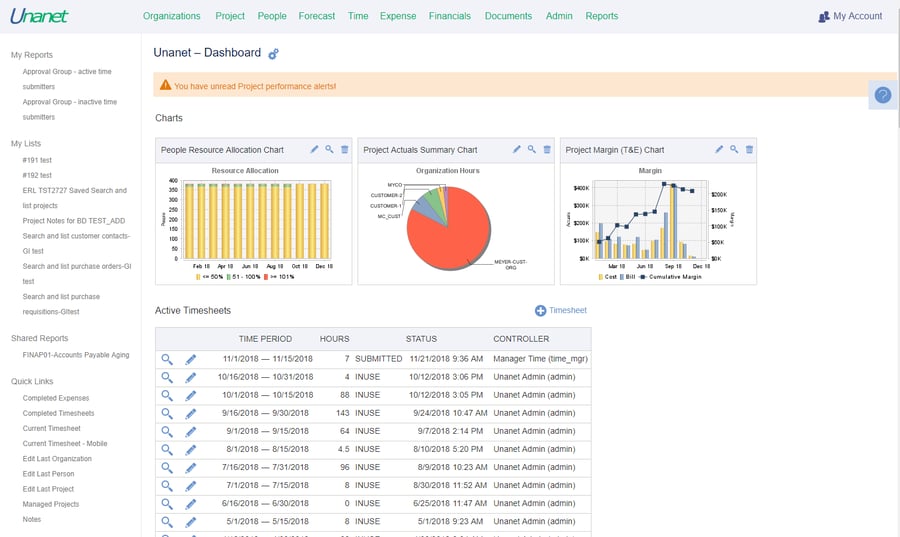Viewport: 900px width, 537px height.
Task: Open the help question mark button
Action: (883, 95)
